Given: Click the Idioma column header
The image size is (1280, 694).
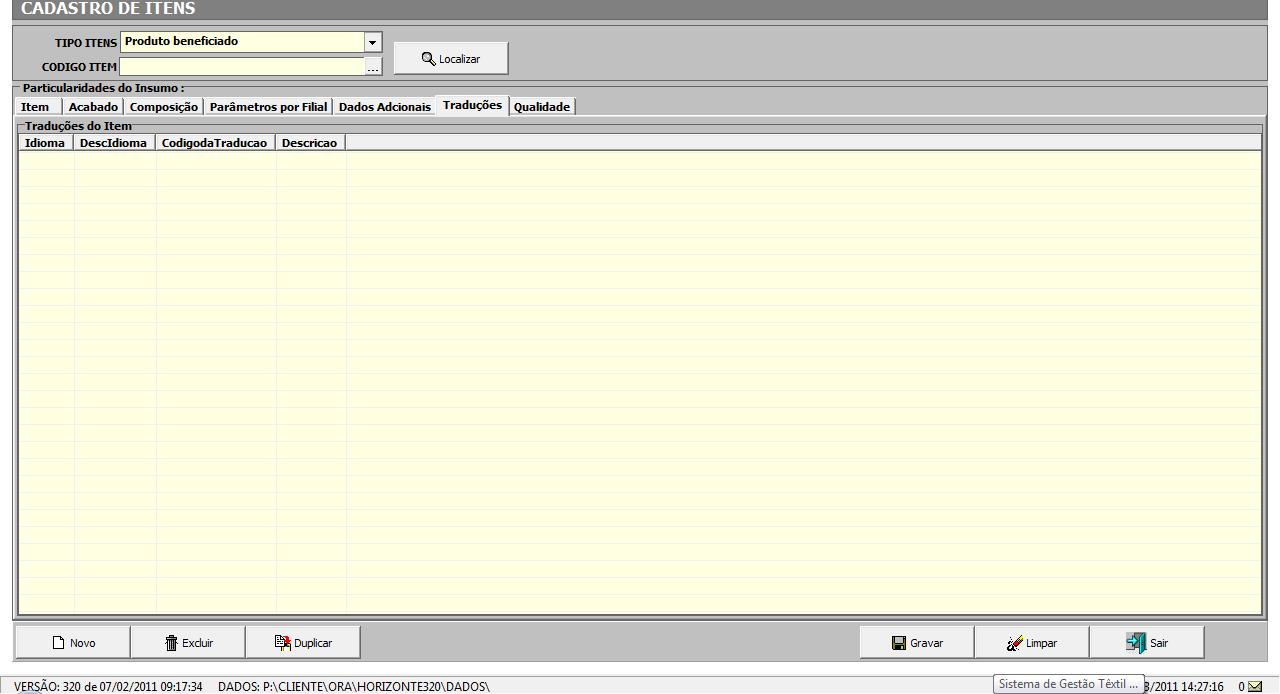Looking at the screenshot, I should [x=45, y=143].
